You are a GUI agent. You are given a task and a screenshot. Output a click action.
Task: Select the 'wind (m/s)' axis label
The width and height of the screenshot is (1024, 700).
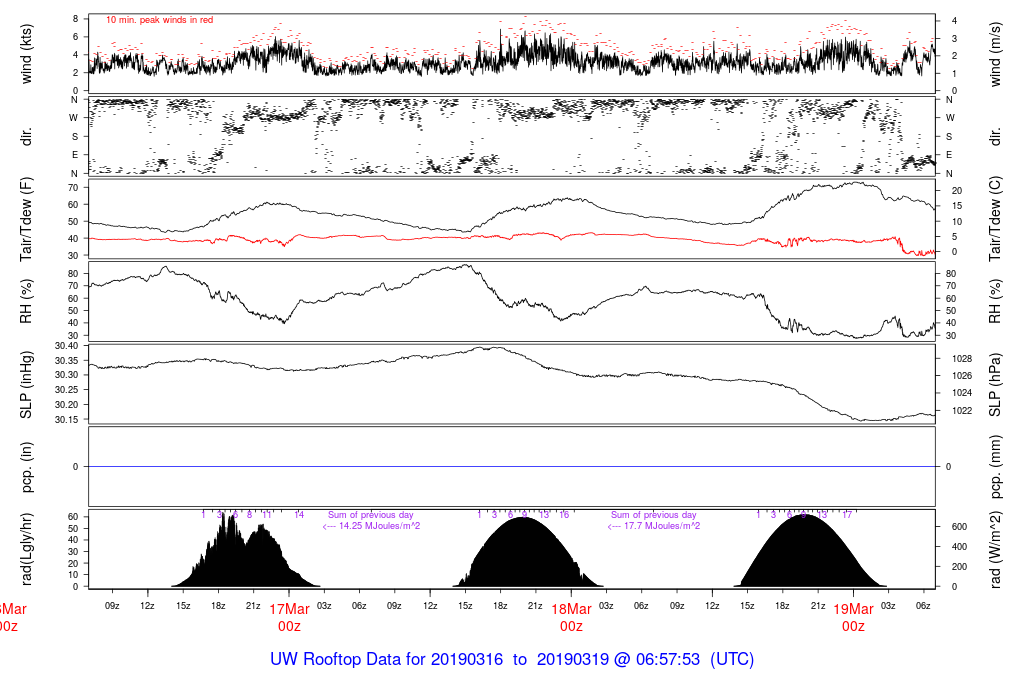tap(995, 54)
